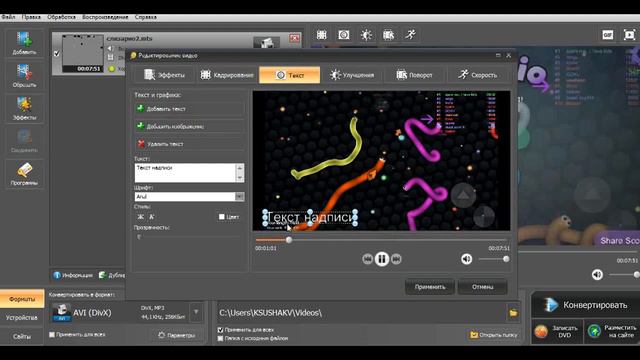Viewport: 640px width, 360px height.
Task: Switch to the Кадрирование tab
Action: 227,75
